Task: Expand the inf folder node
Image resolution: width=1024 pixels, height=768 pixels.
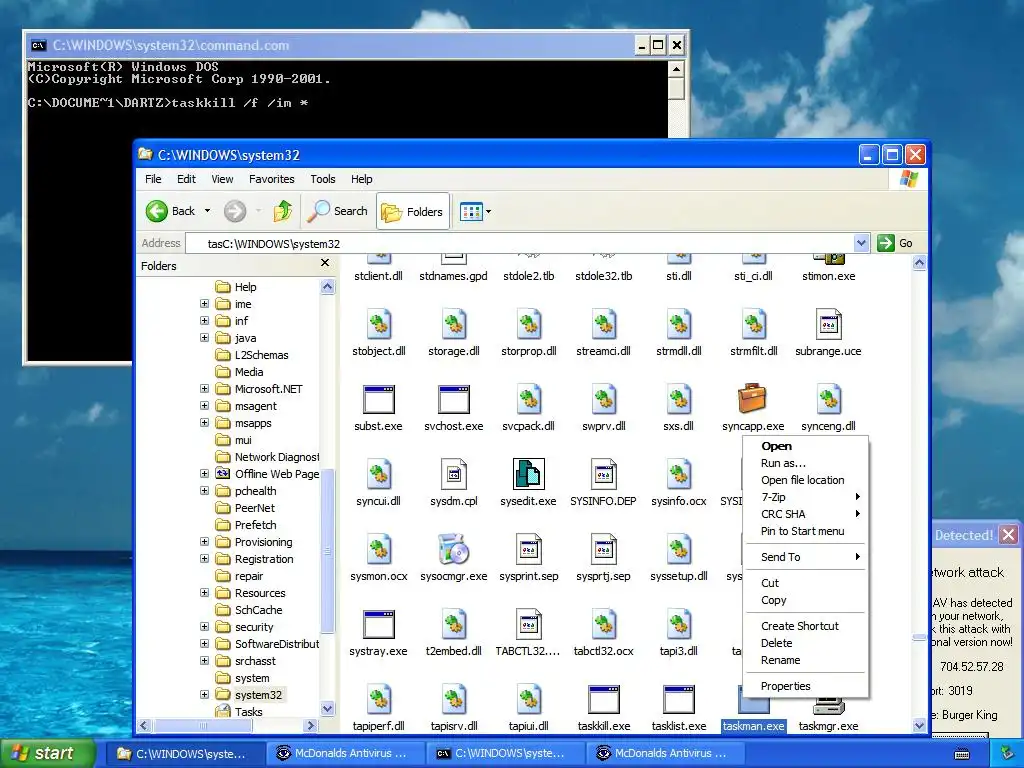Action: tap(204, 321)
